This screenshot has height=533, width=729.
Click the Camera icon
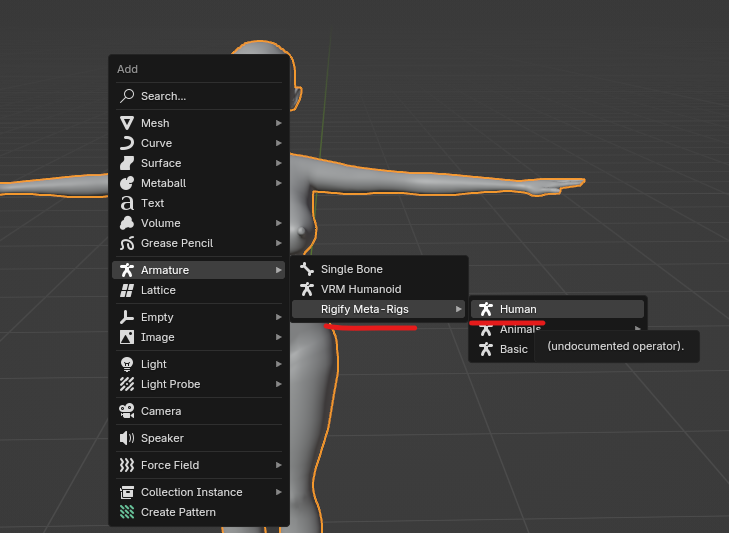127,411
